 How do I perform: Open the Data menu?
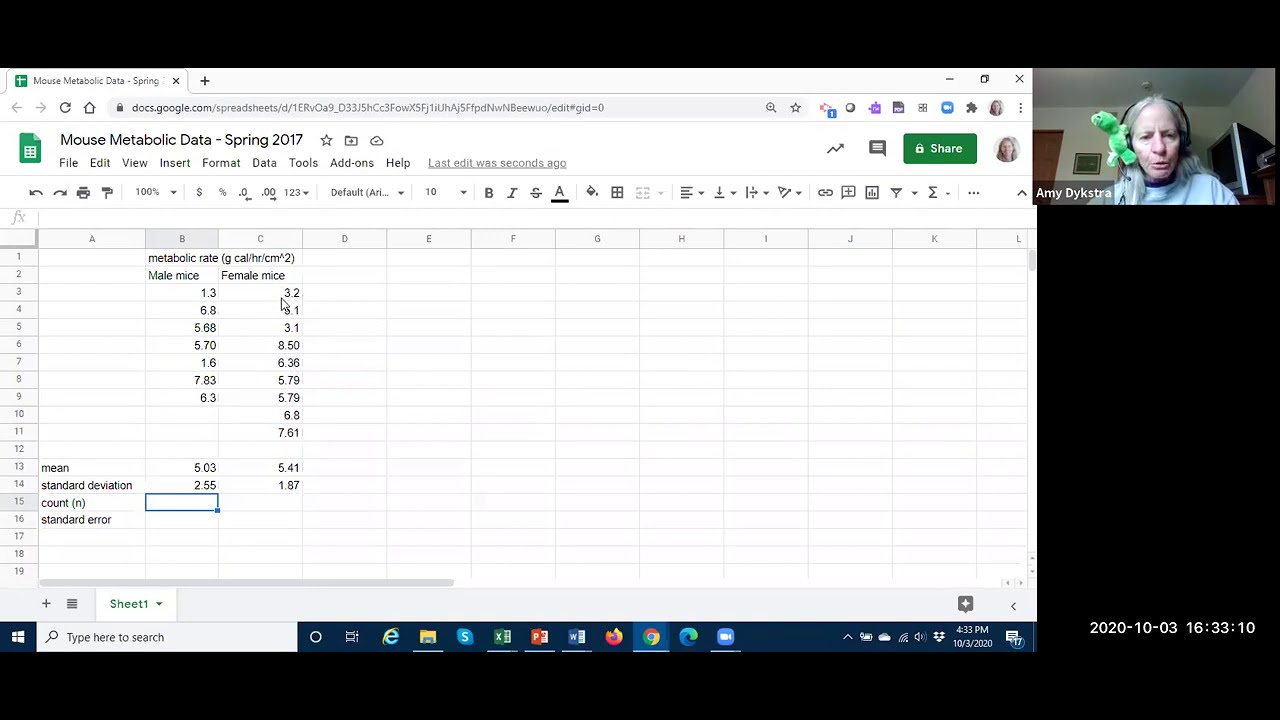coord(264,163)
